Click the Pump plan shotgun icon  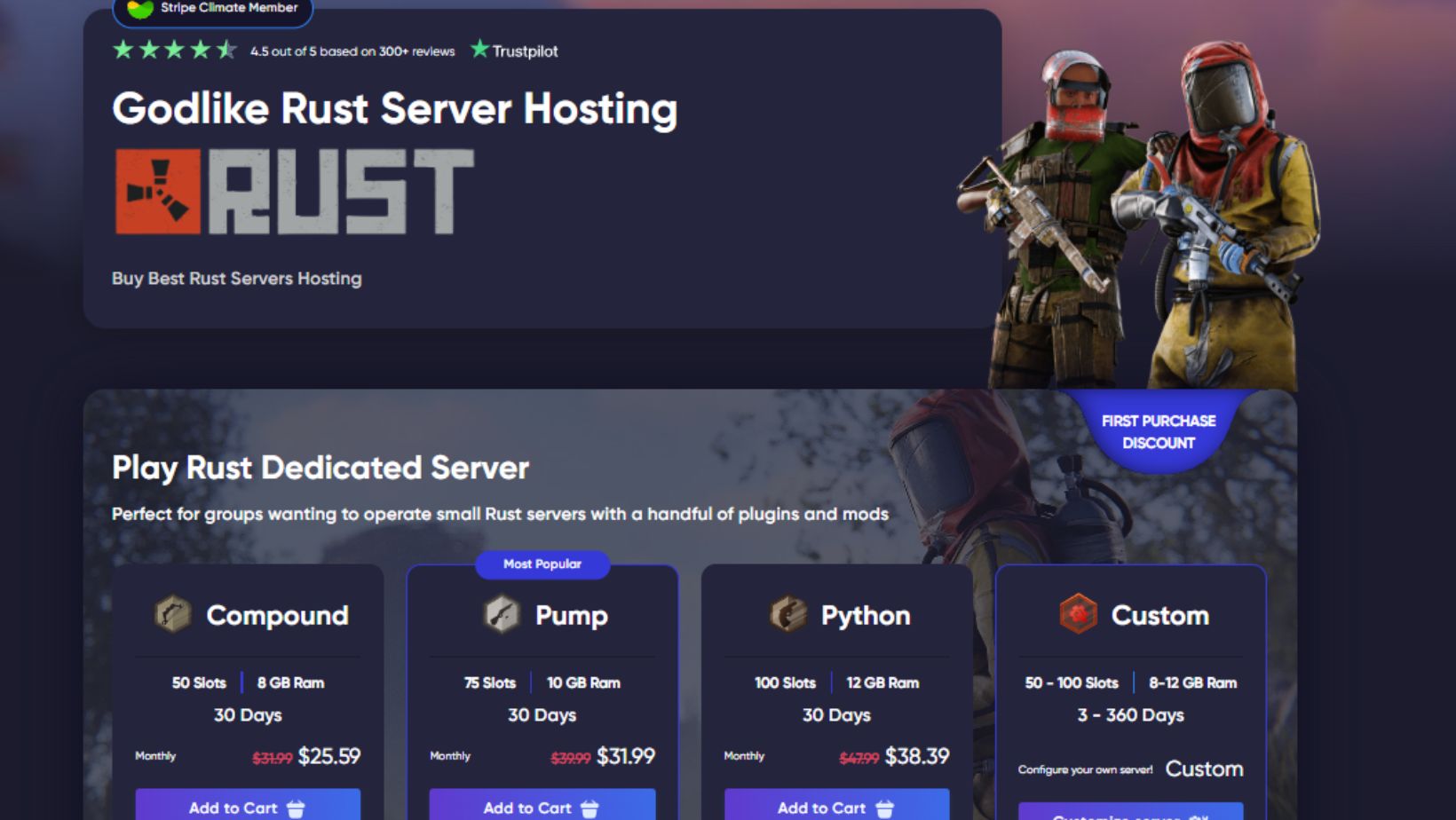pyautogui.click(x=502, y=614)
